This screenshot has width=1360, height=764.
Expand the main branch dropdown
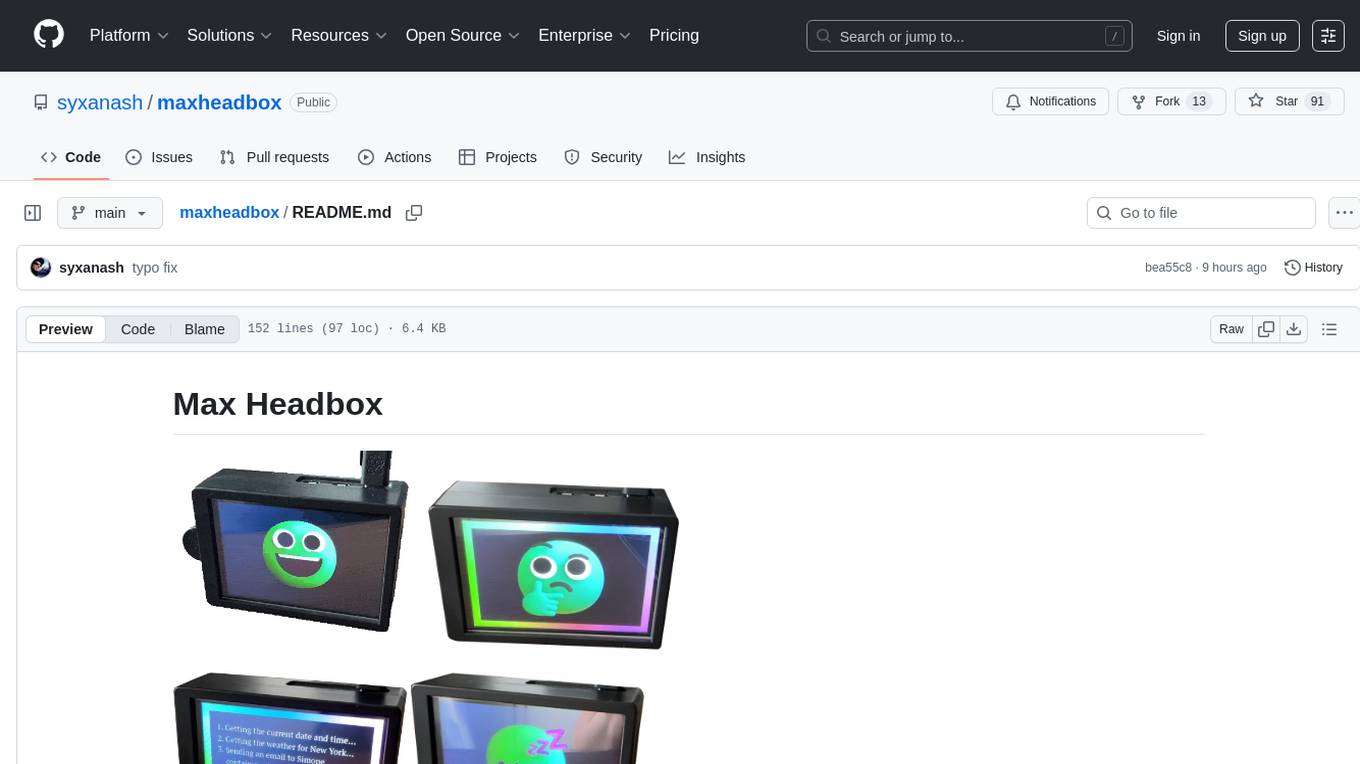click(x=109, y=213)
